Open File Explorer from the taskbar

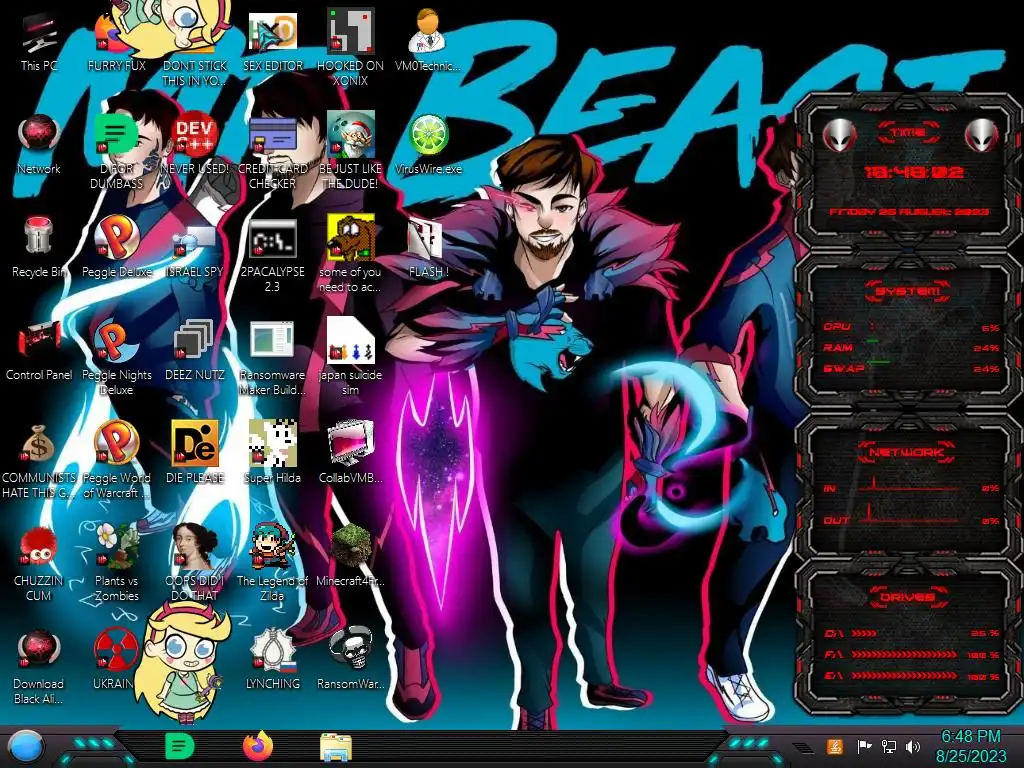(336, 747)
